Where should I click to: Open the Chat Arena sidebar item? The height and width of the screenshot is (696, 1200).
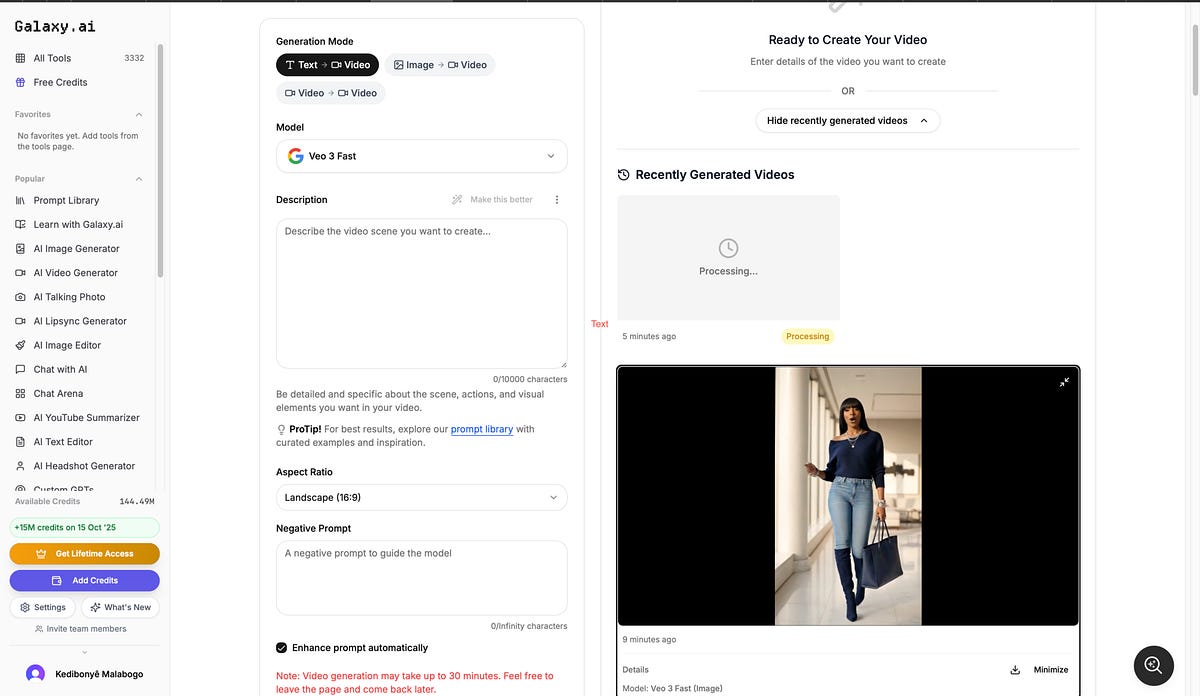58,393
